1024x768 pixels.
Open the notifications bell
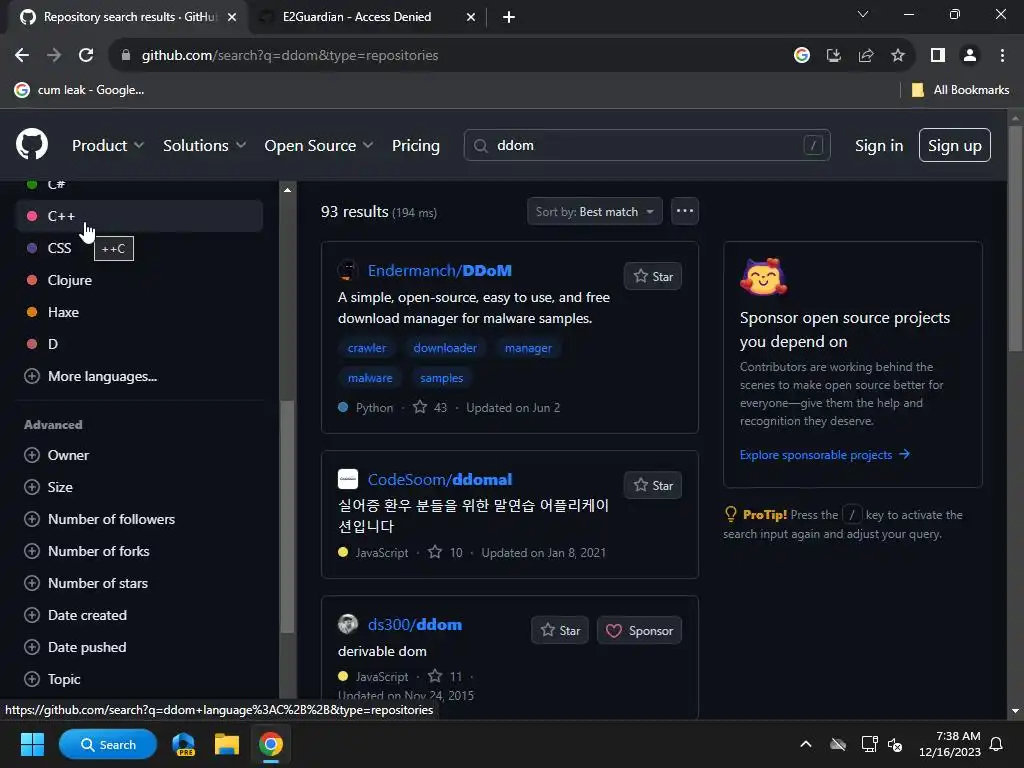coord(996,744)
